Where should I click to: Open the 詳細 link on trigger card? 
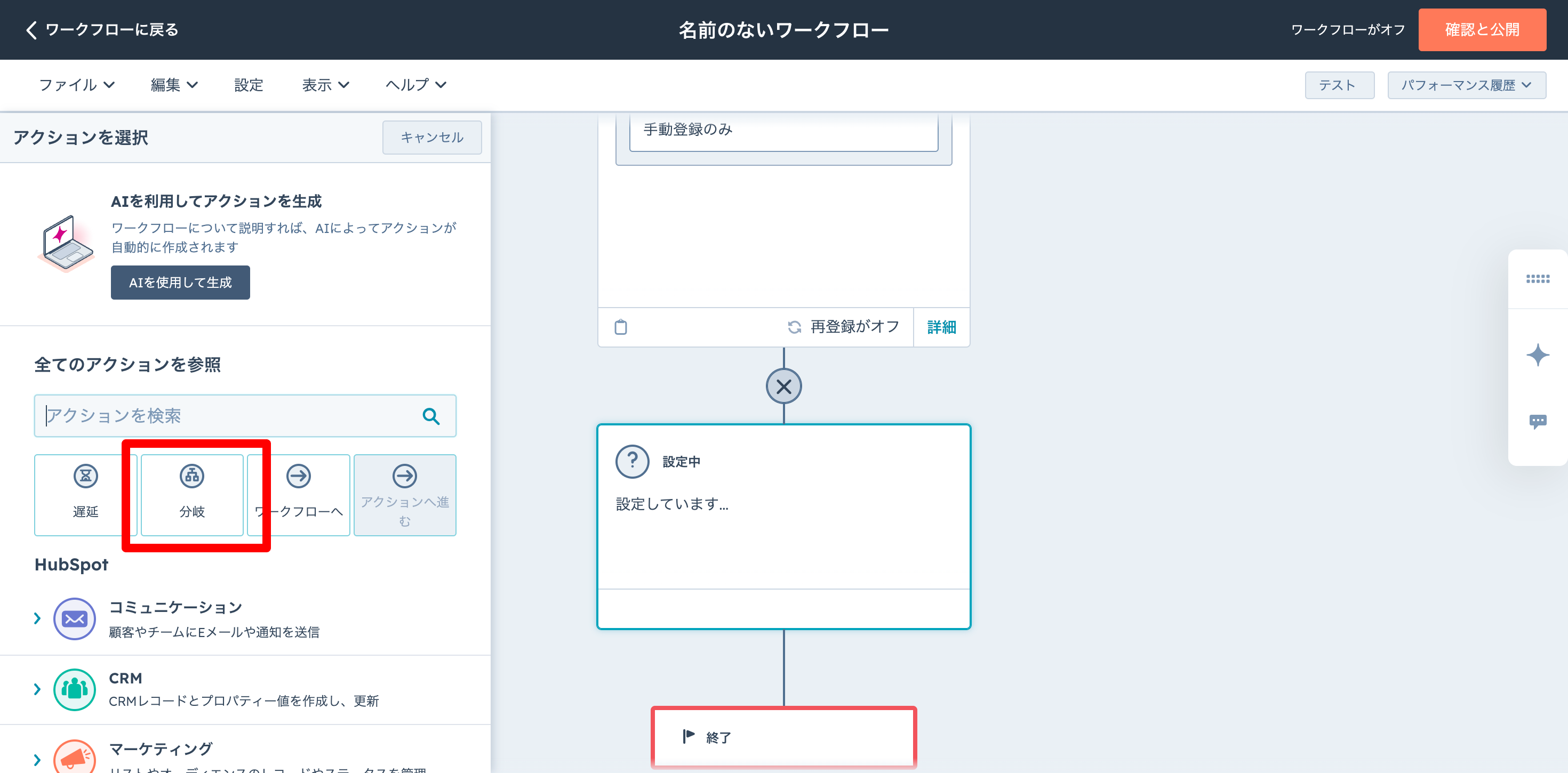tap(941, 327)
